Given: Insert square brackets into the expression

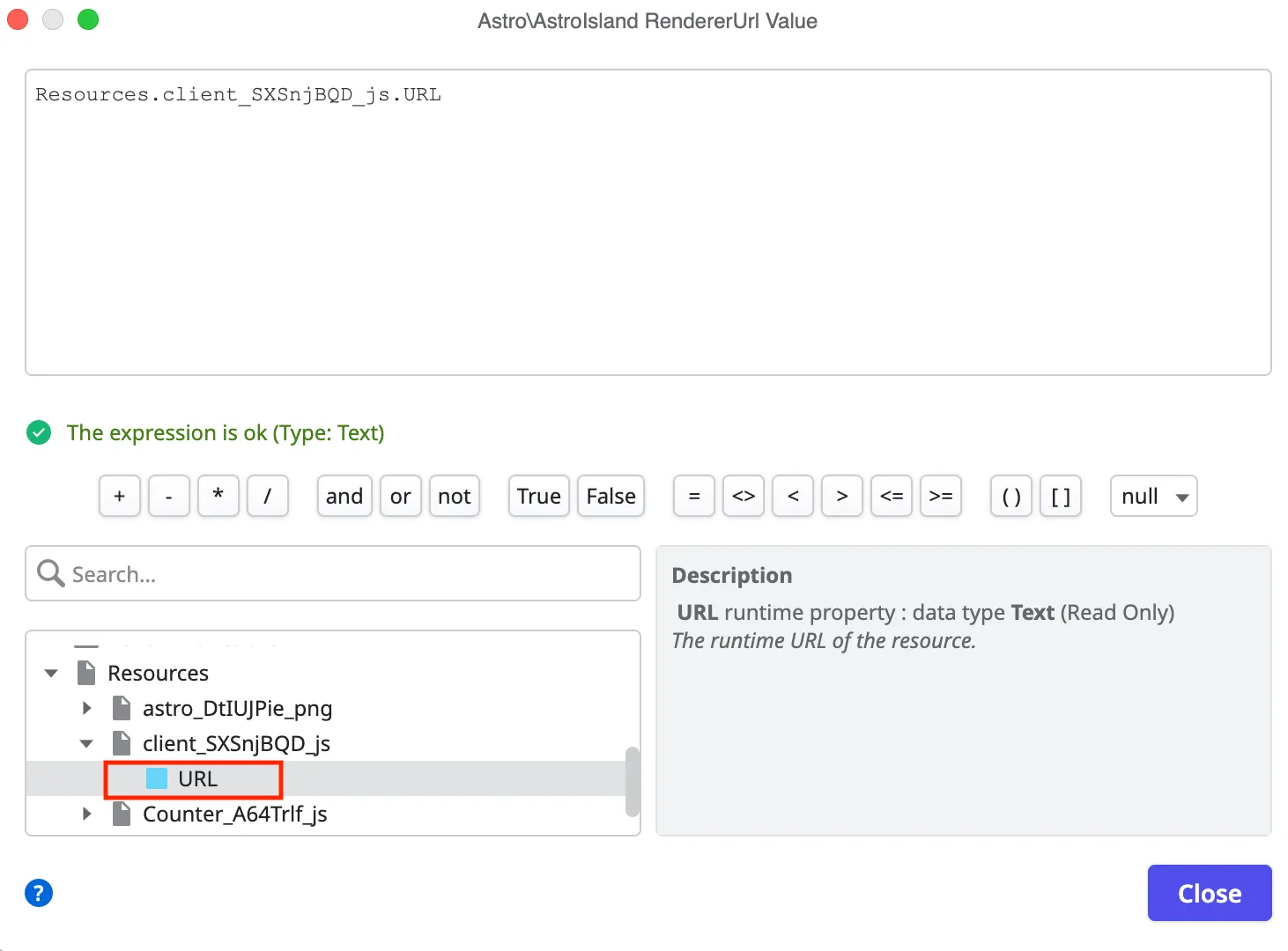Looking at the screenshot, I should 1061,496.
